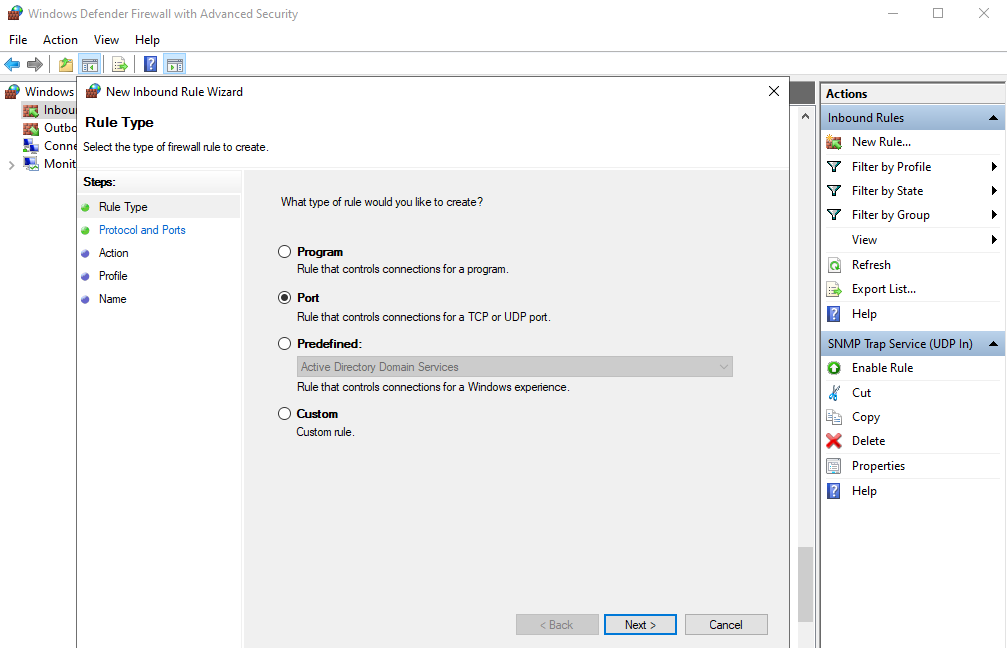Click the Delete action label
1007x648 pixels.
[x=868, y=441]
